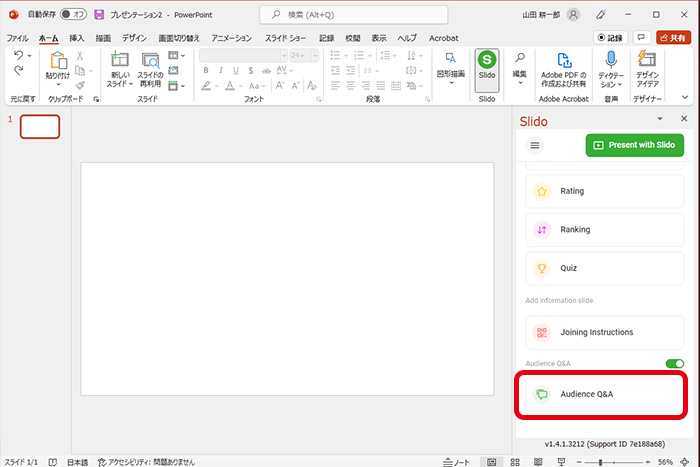Select slide 1 thumbnail

point(40,127)
